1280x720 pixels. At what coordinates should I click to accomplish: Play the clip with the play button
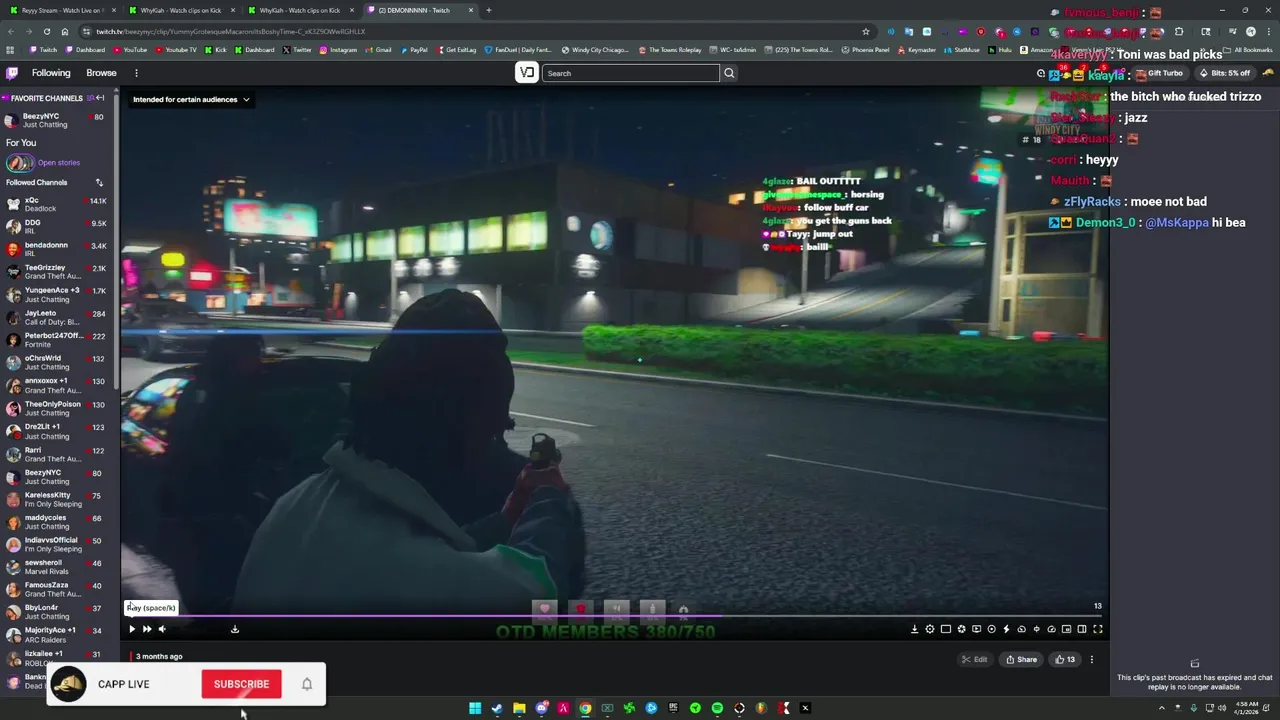(x=131, y=629)
